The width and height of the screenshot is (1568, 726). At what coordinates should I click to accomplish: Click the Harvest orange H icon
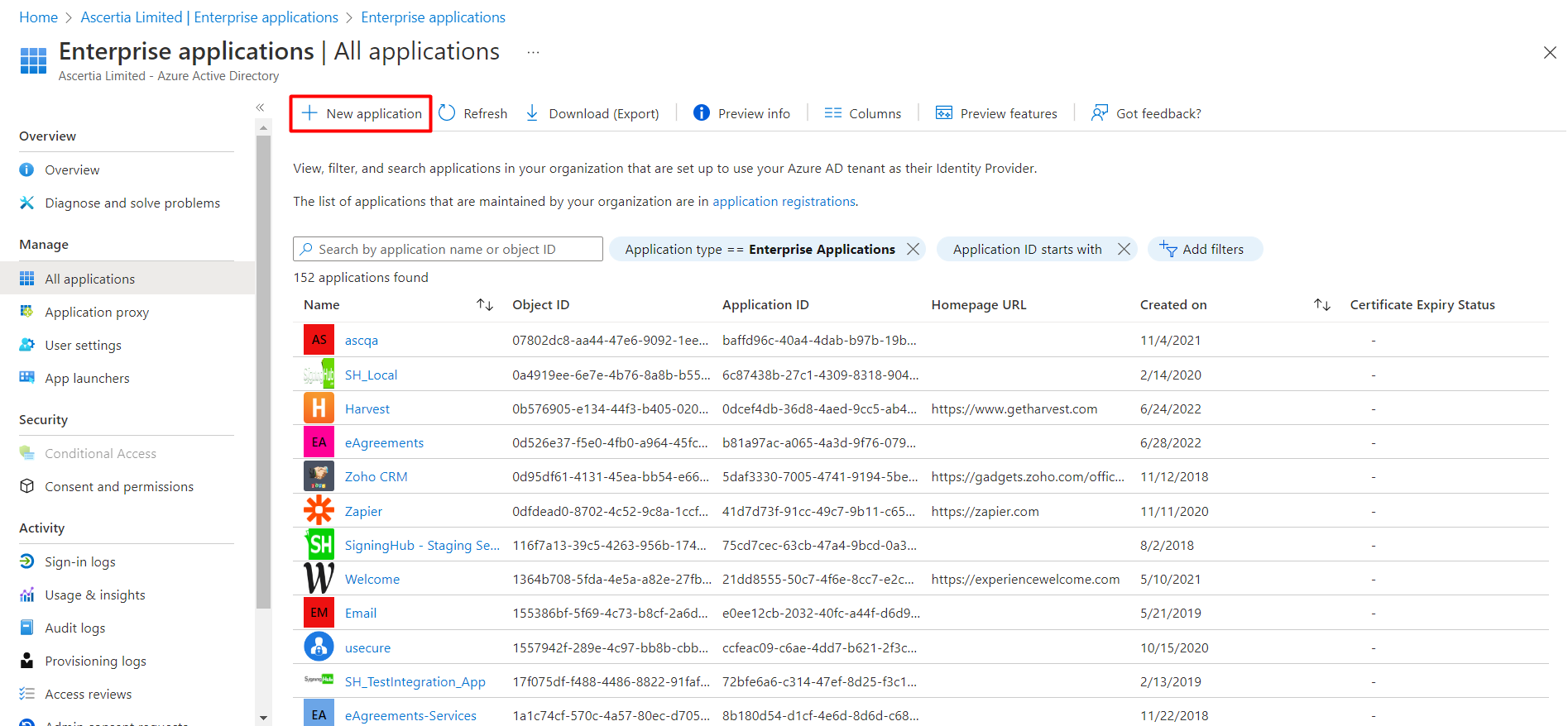[x=319, y=408]
